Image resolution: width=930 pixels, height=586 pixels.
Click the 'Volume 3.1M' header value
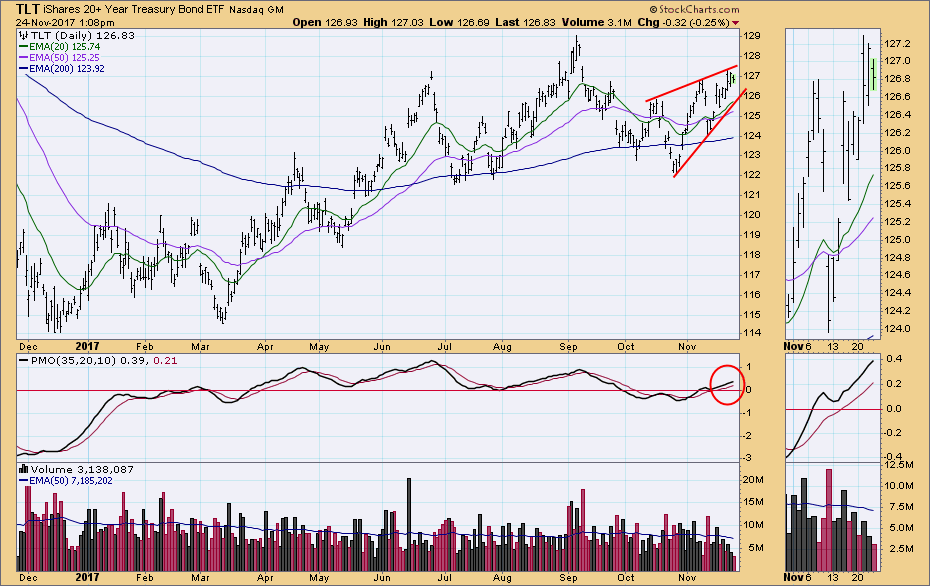click(x=596, y=23)
